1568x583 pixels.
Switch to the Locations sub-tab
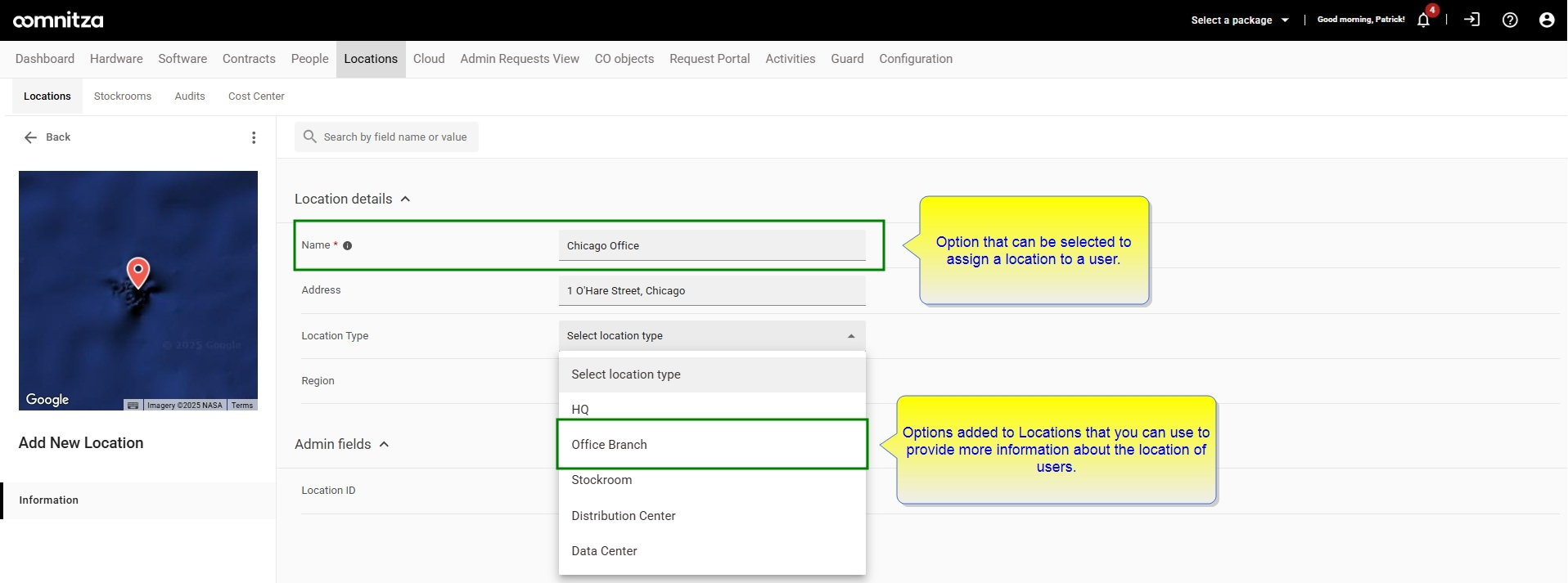pos(47,96)
